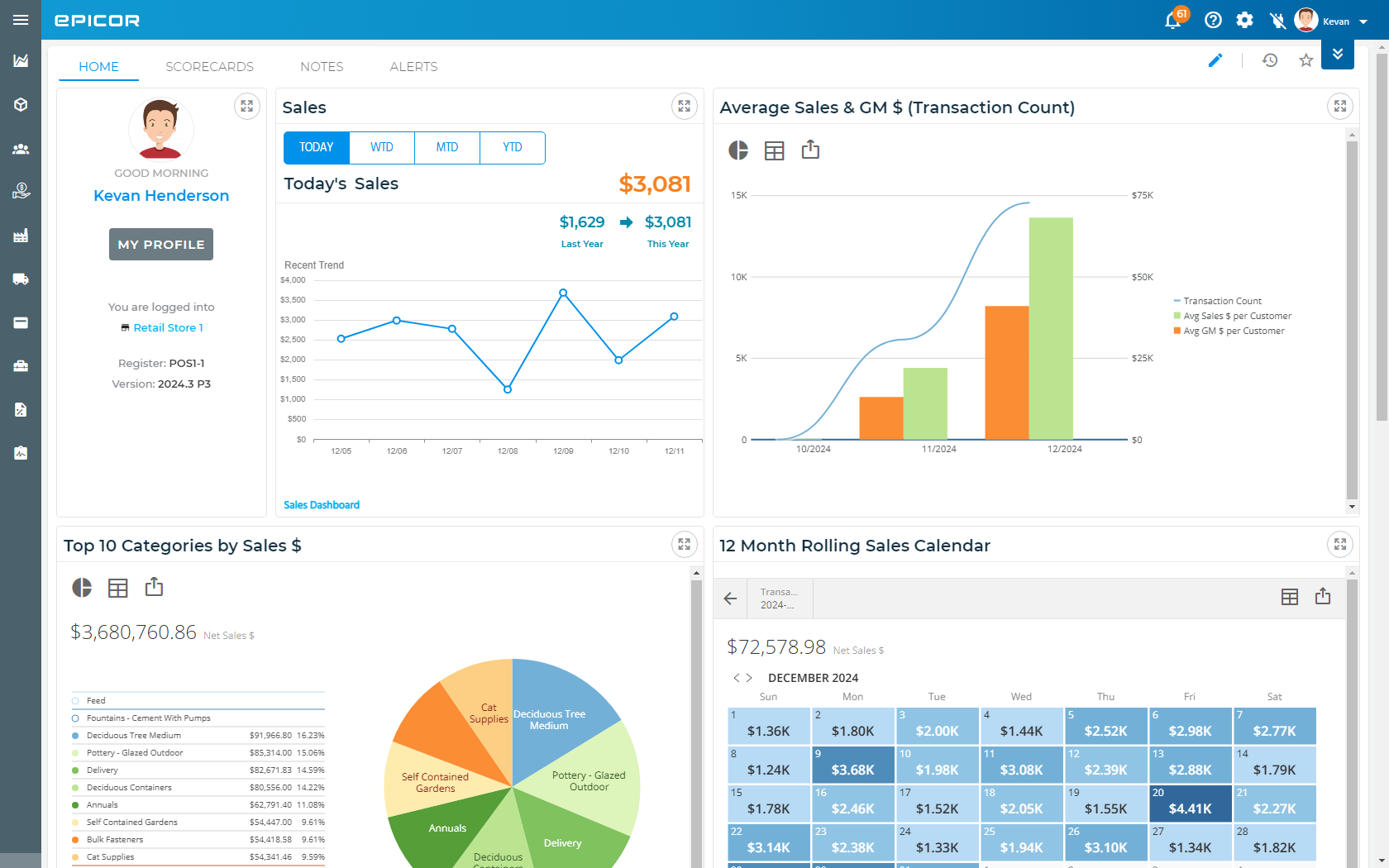Open the history clock icon

[1270, 60]
